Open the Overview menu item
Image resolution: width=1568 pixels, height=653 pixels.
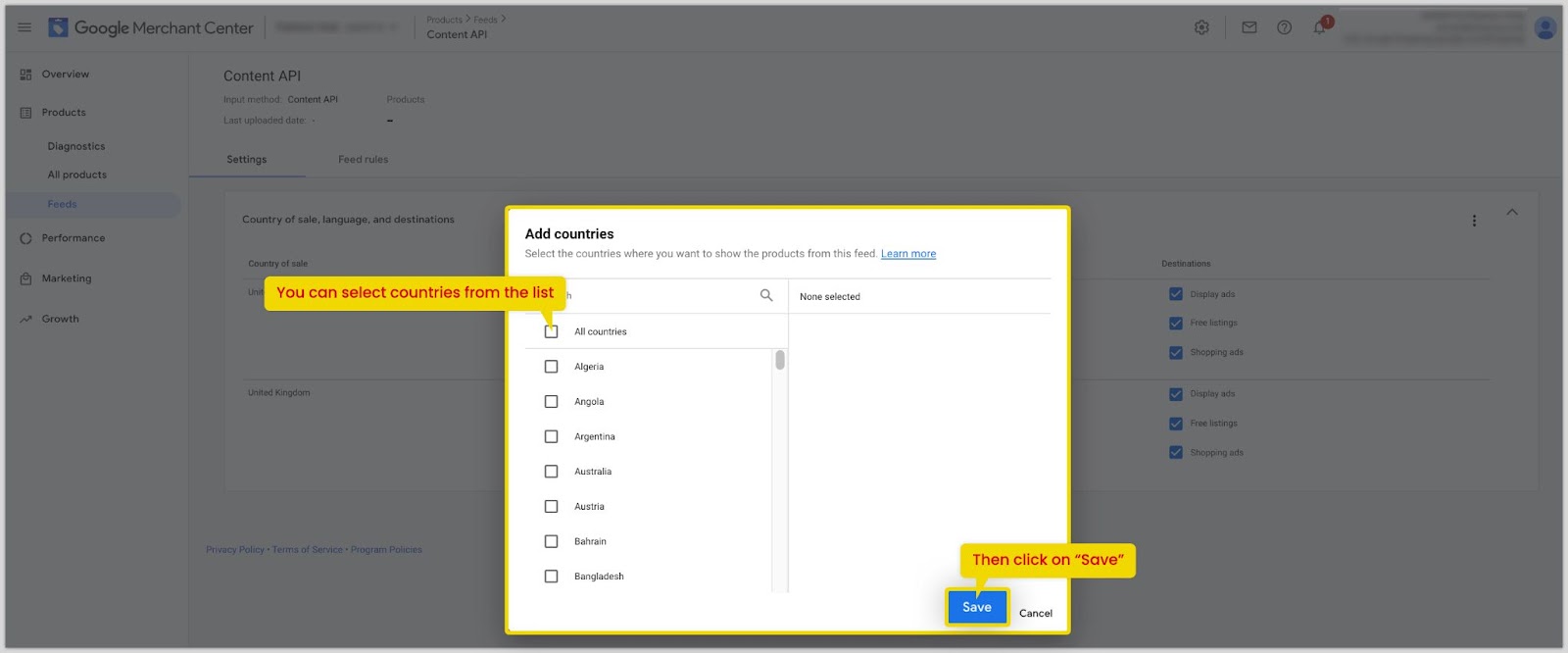66,75
